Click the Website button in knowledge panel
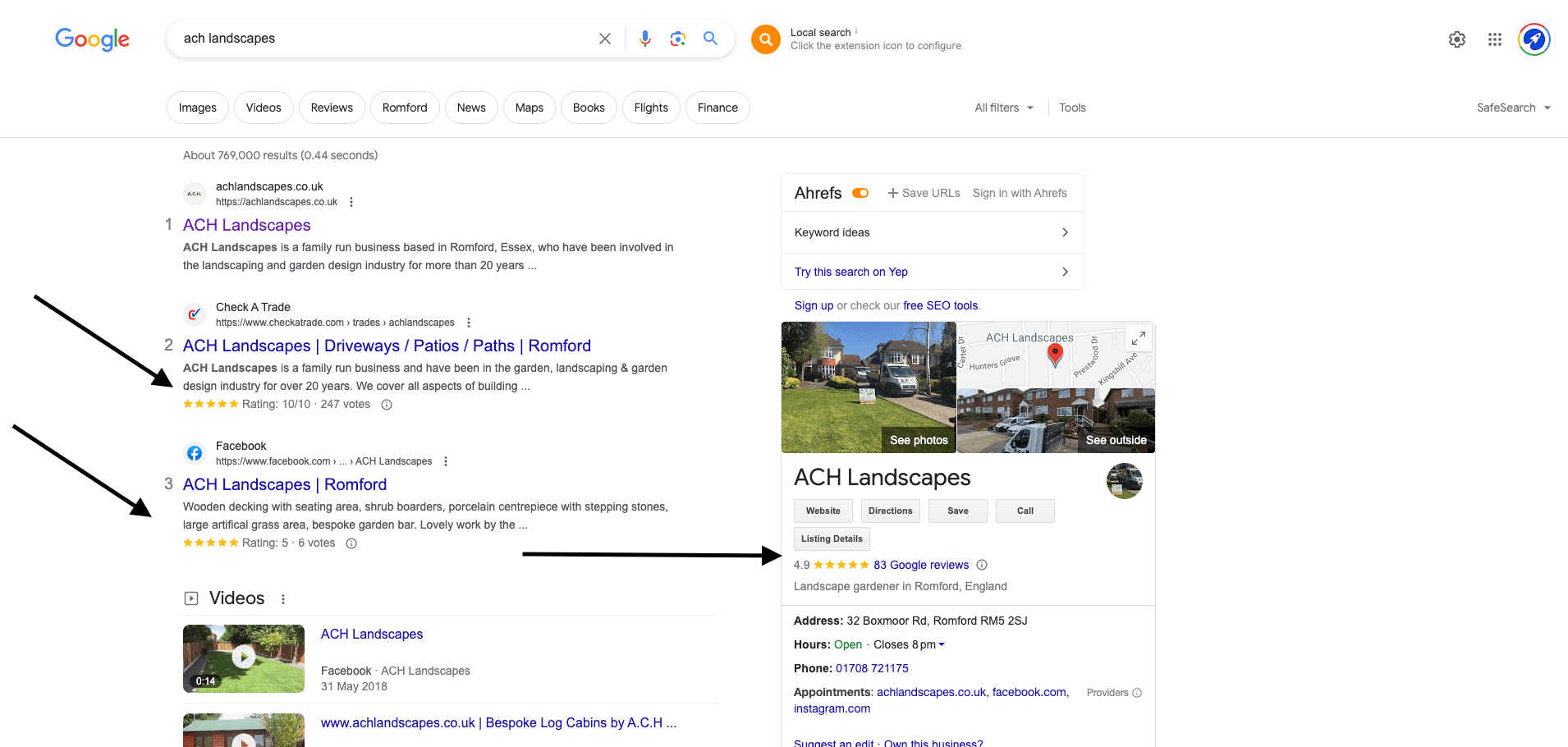The height and width of the screenshot is (747, 1568). (x=823, y=511)
